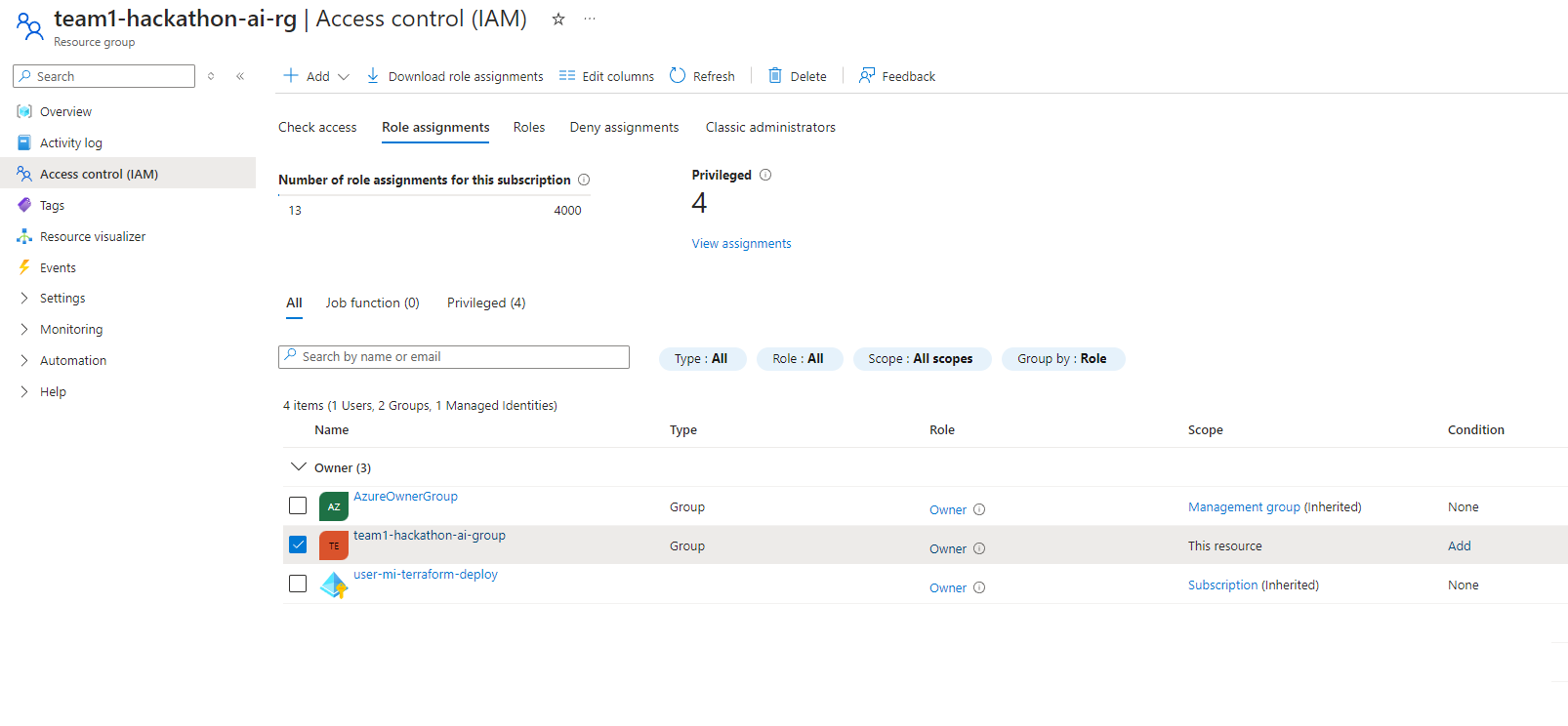Screen dimensions: 1568x726
Task: Click the AZ avatar of AzureOwnerGroup
Action: 334,506
